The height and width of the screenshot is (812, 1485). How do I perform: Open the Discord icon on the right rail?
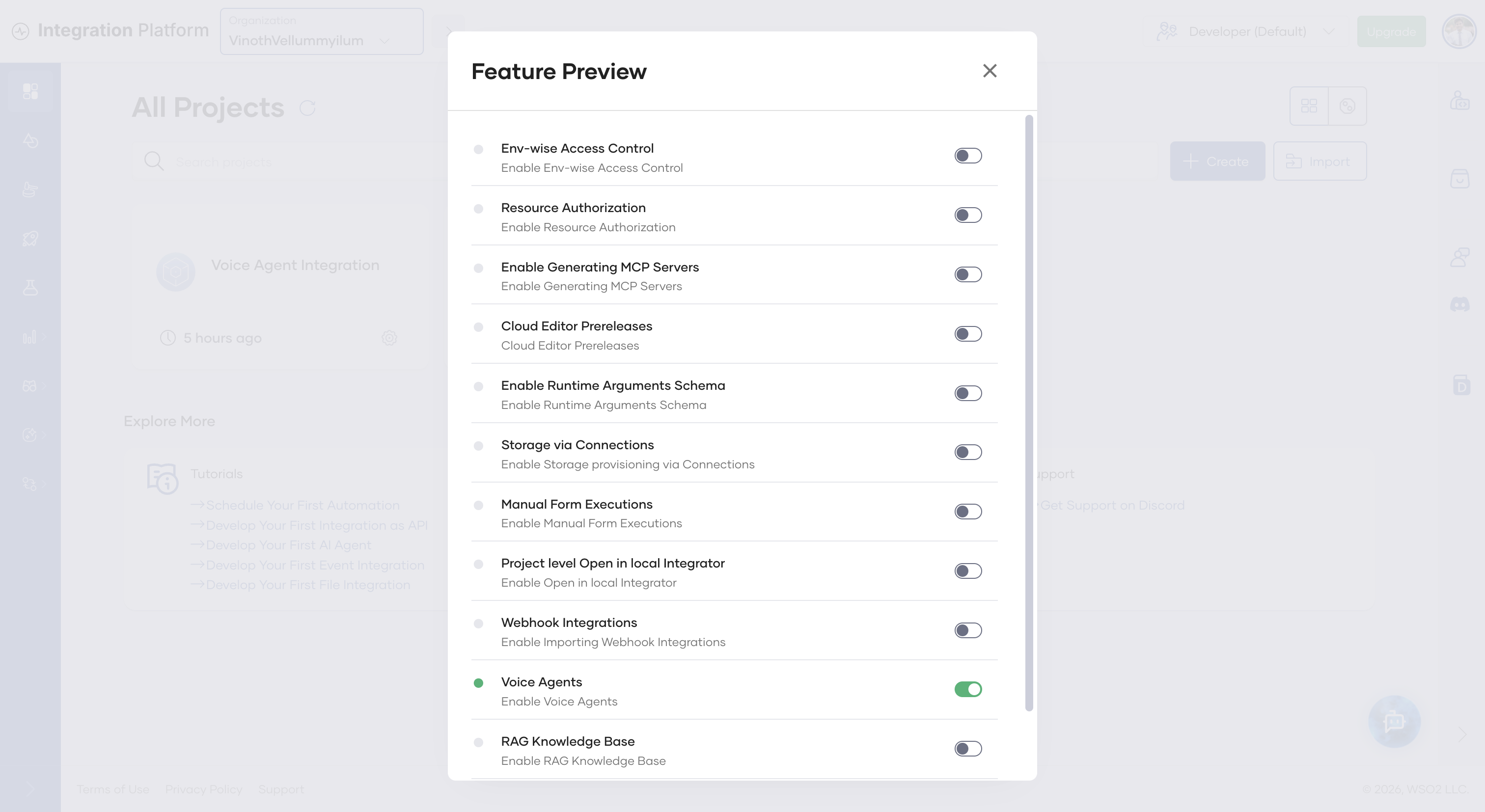point(1459,304)
